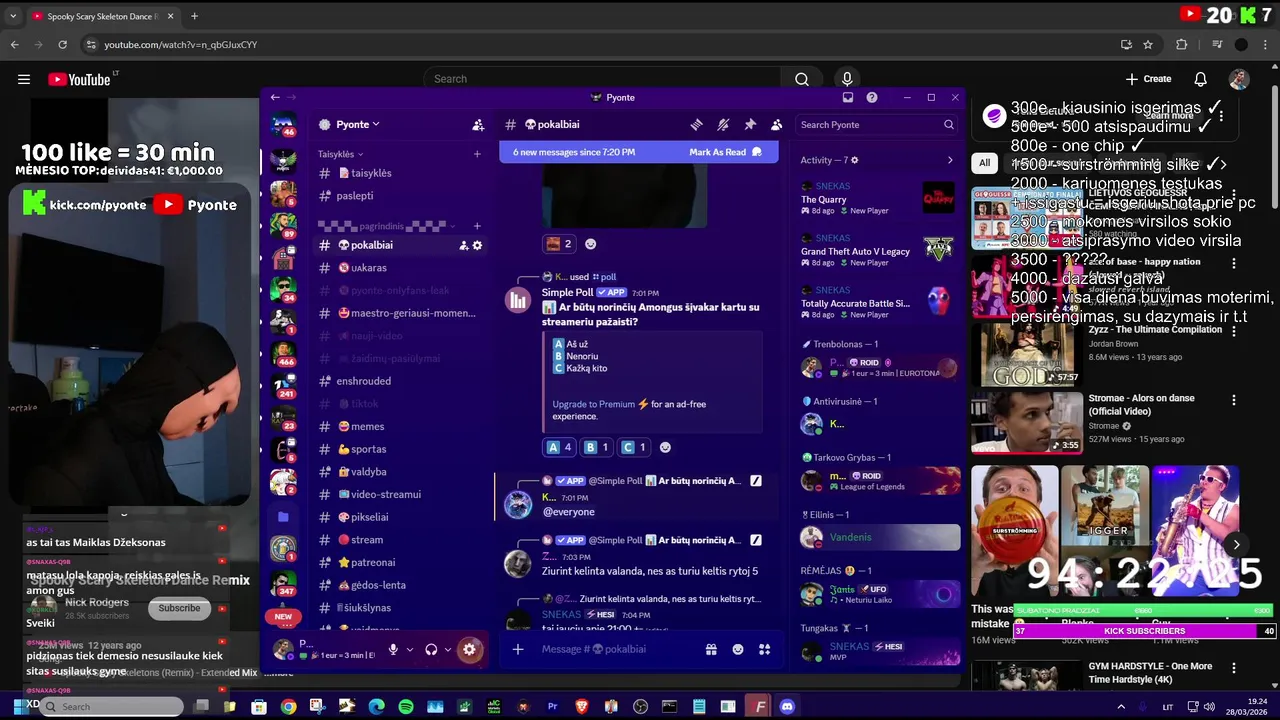
Task: Subscribe button under Nick Rodgers channel
Action: 179,608
